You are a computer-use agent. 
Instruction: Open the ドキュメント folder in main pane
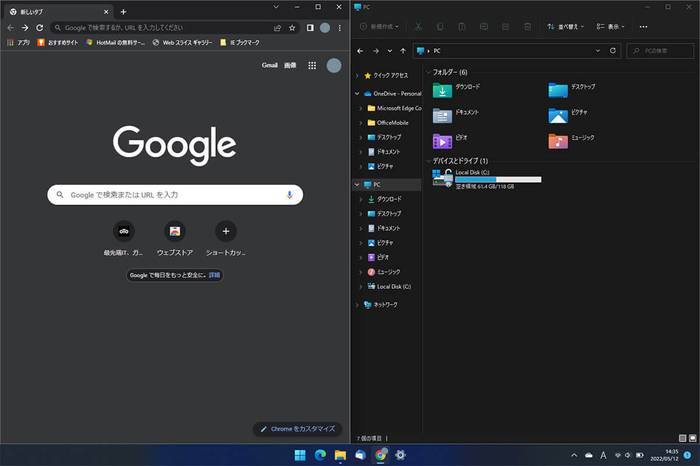456,115
